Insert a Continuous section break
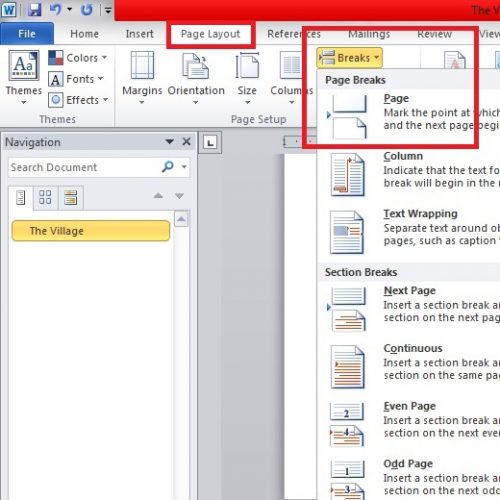 point(409,367)
